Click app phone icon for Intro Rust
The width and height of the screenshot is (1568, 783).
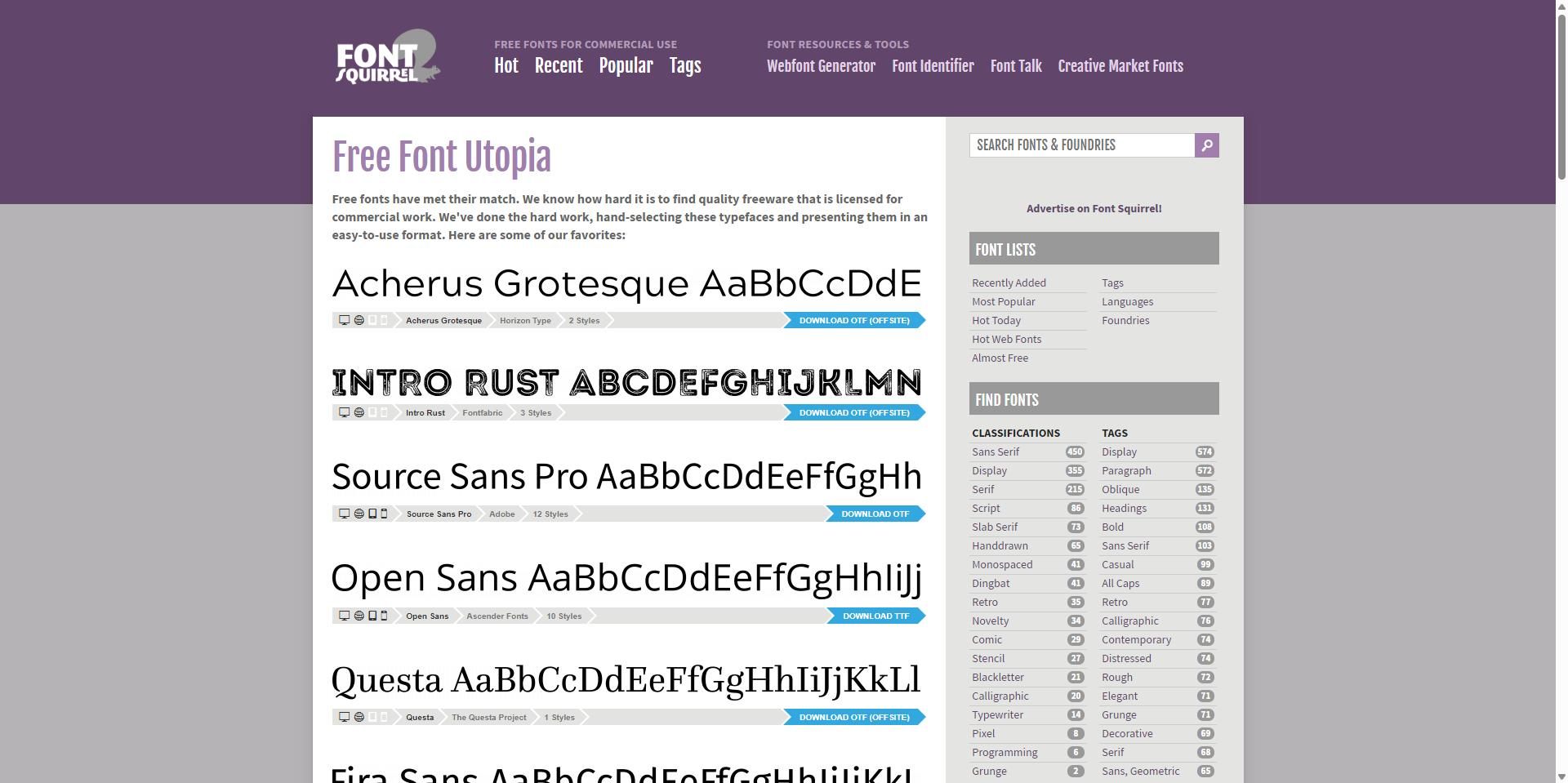click(384, 412)
